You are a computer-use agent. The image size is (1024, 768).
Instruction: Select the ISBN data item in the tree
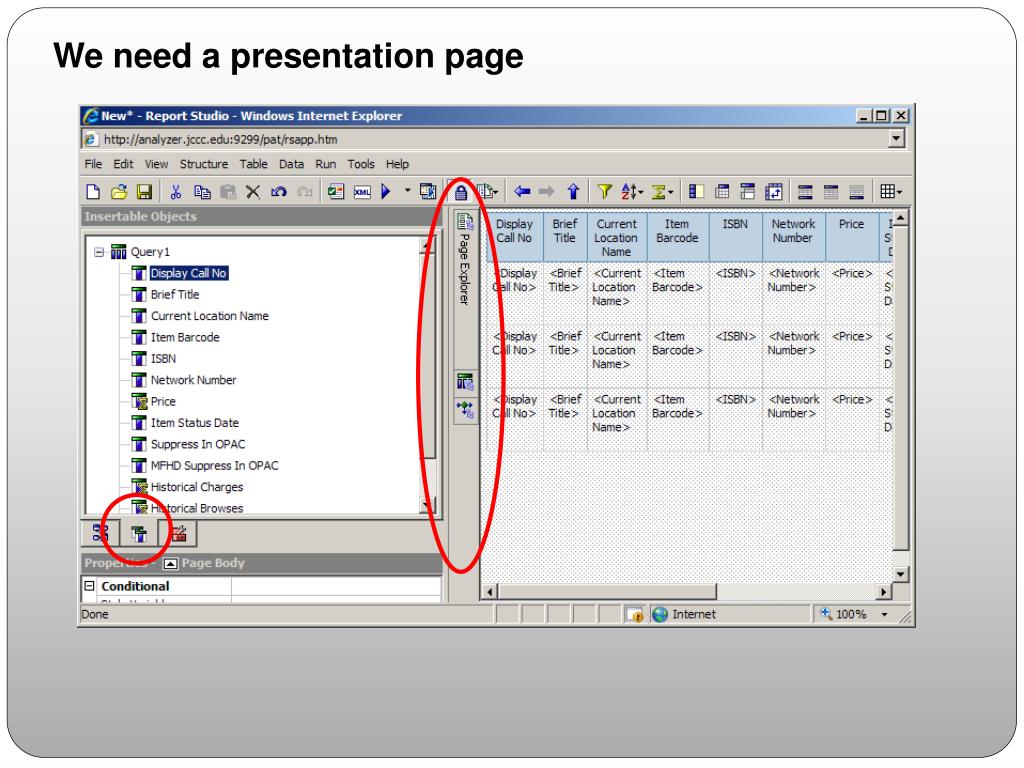coord(163,359)
